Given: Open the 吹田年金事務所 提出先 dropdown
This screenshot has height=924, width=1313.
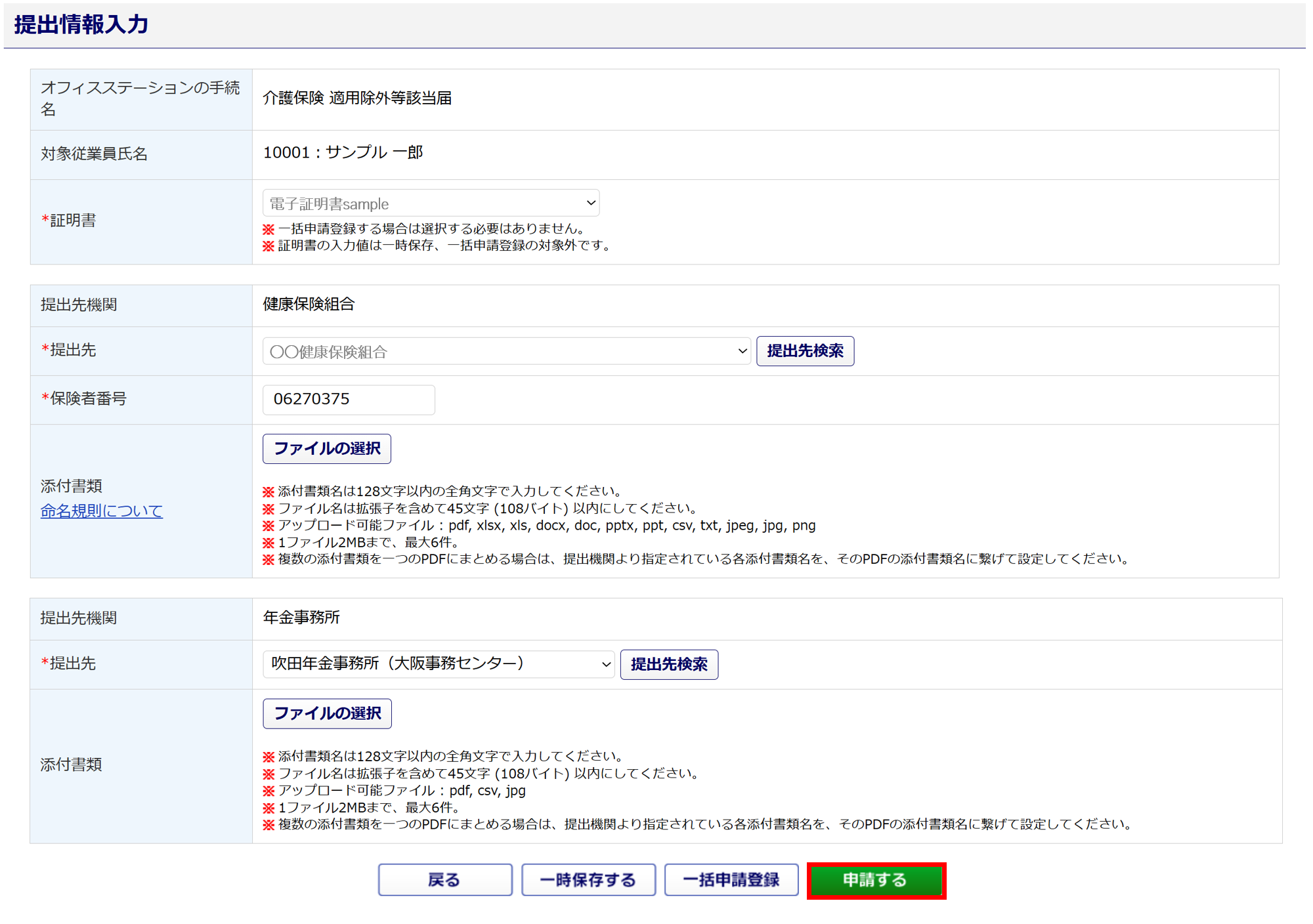Looking at the screenshot, I should (x=438, y=664).
